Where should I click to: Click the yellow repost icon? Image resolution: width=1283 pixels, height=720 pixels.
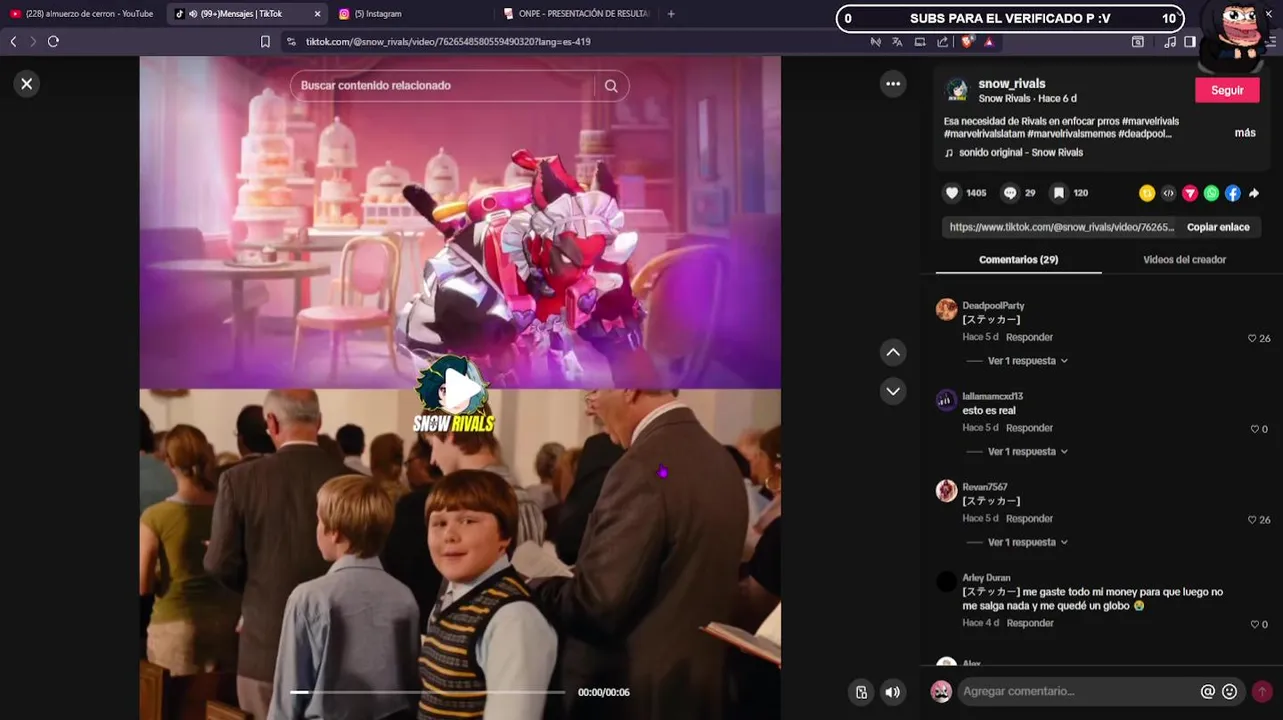[x=1147, y=193]
